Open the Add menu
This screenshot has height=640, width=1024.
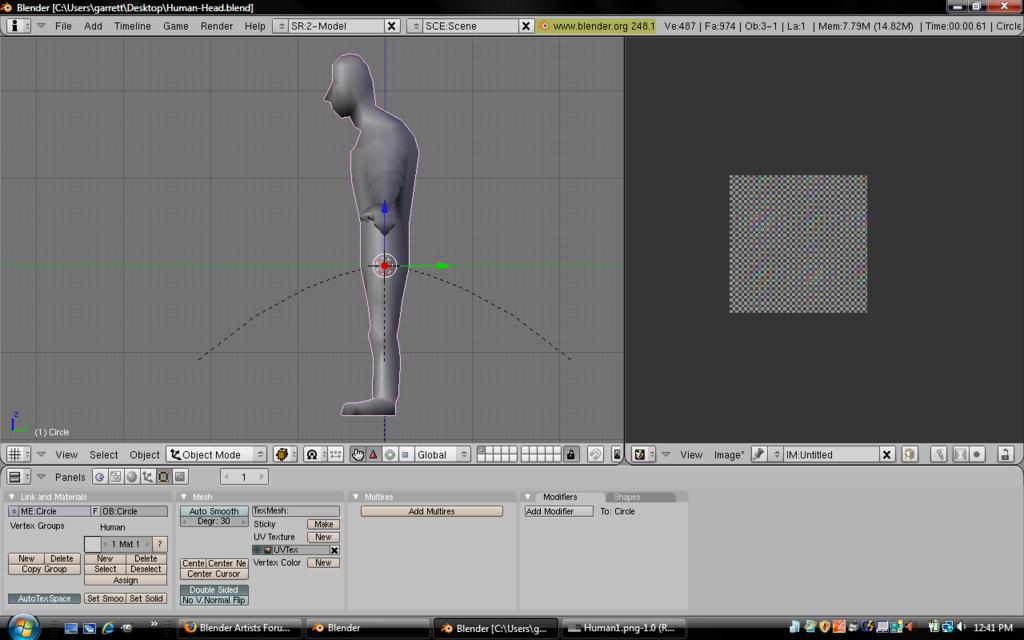pos(93,26)
